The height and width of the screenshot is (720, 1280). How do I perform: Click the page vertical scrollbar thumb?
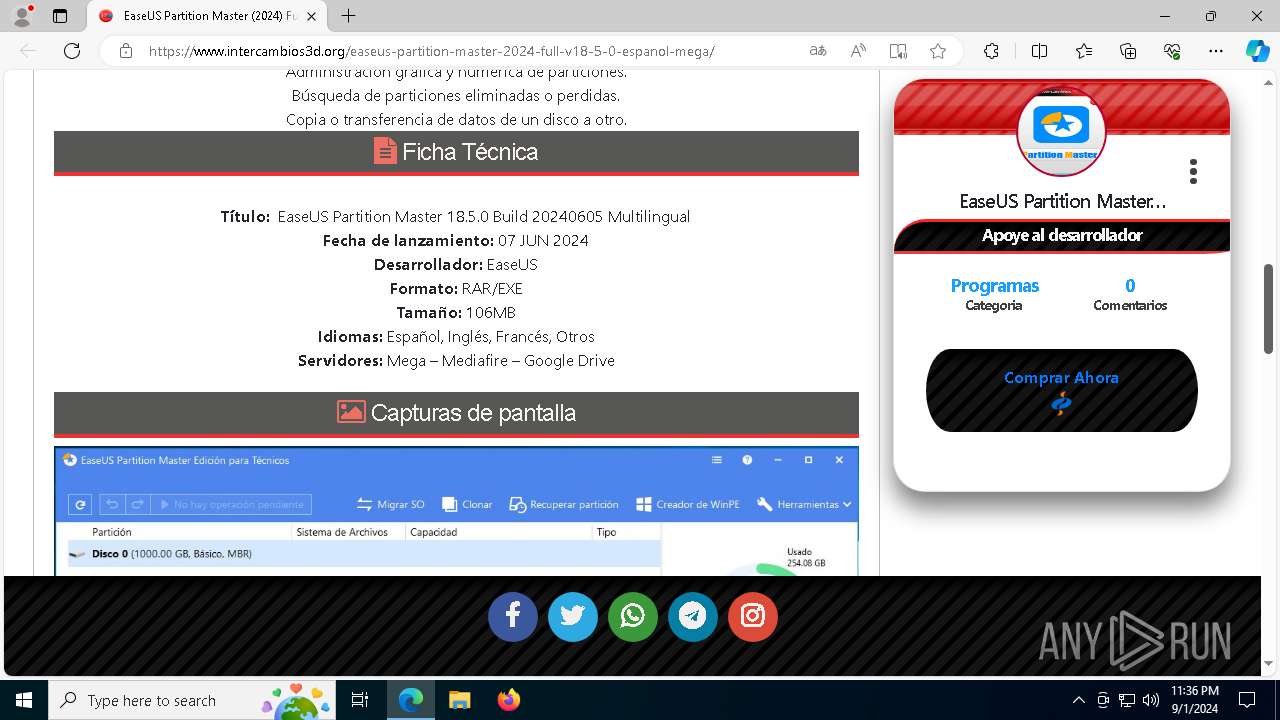(x=1269, y=309)
